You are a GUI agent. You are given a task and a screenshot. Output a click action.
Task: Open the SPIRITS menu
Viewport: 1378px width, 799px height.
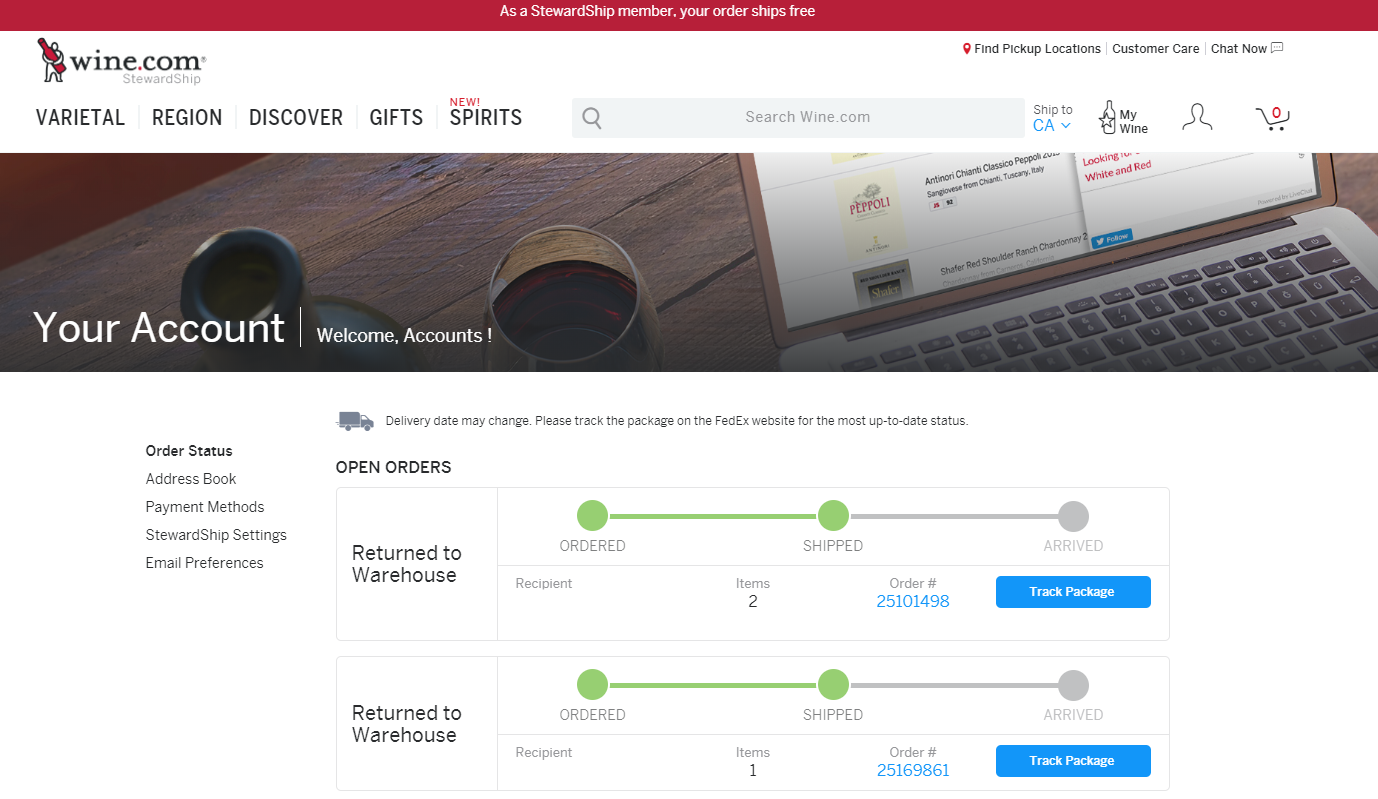coord(486,118)
